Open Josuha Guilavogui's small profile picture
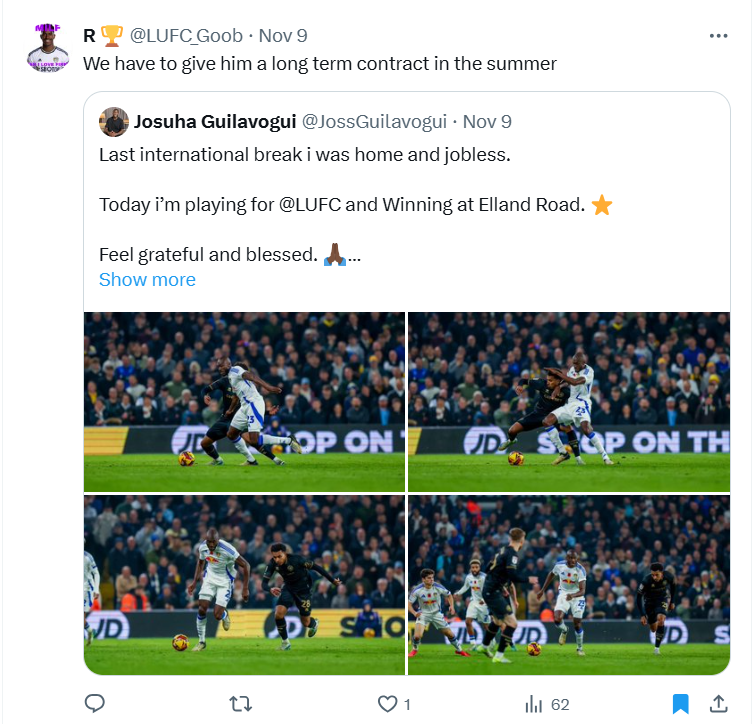 pos(114,122)
